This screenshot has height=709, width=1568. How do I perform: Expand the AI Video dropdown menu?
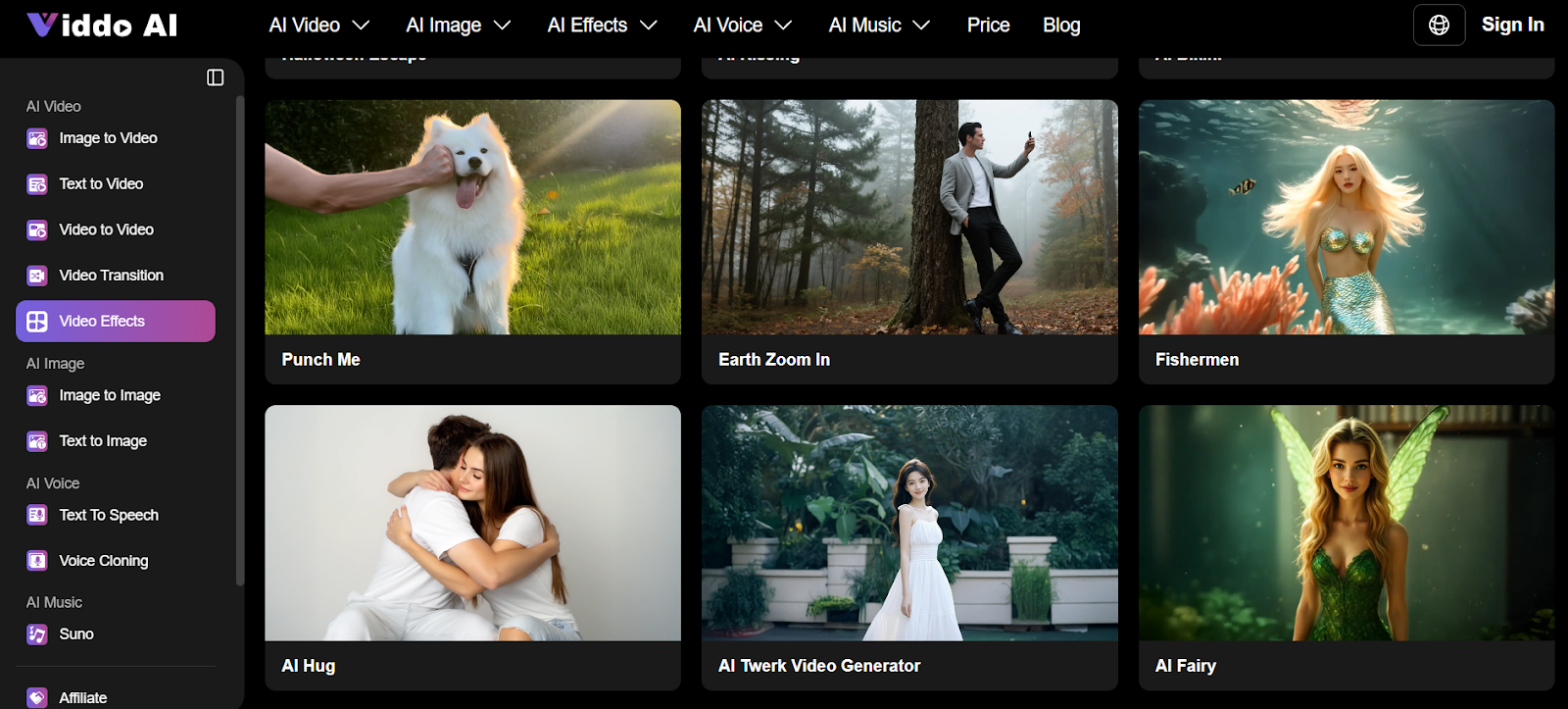(319, 25)
